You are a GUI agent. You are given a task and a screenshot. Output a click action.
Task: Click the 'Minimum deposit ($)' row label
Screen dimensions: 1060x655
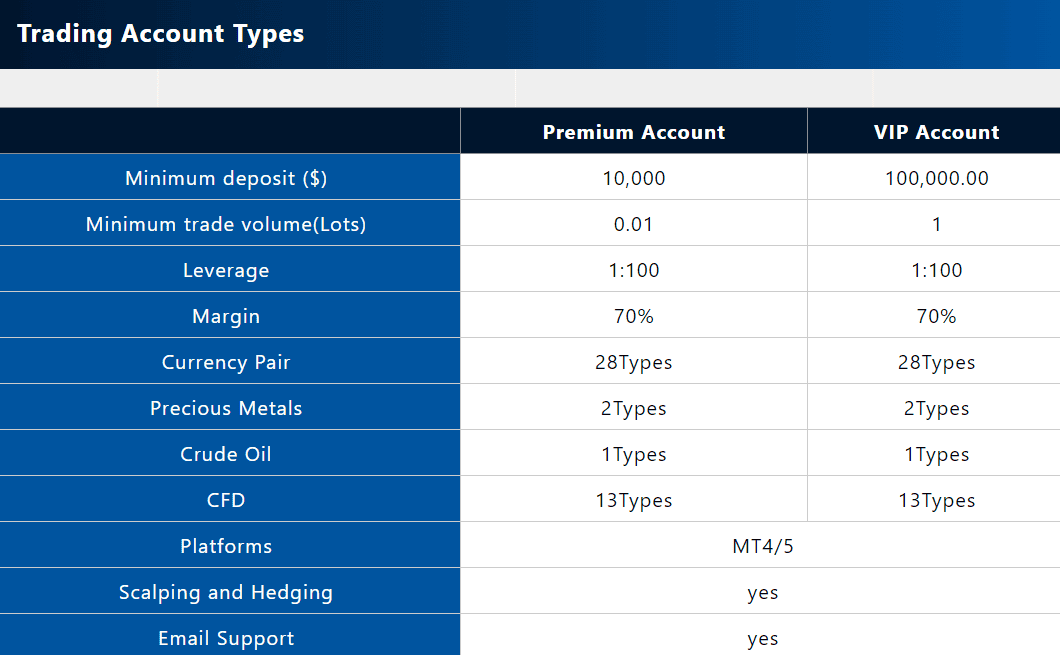pos(226,178)
